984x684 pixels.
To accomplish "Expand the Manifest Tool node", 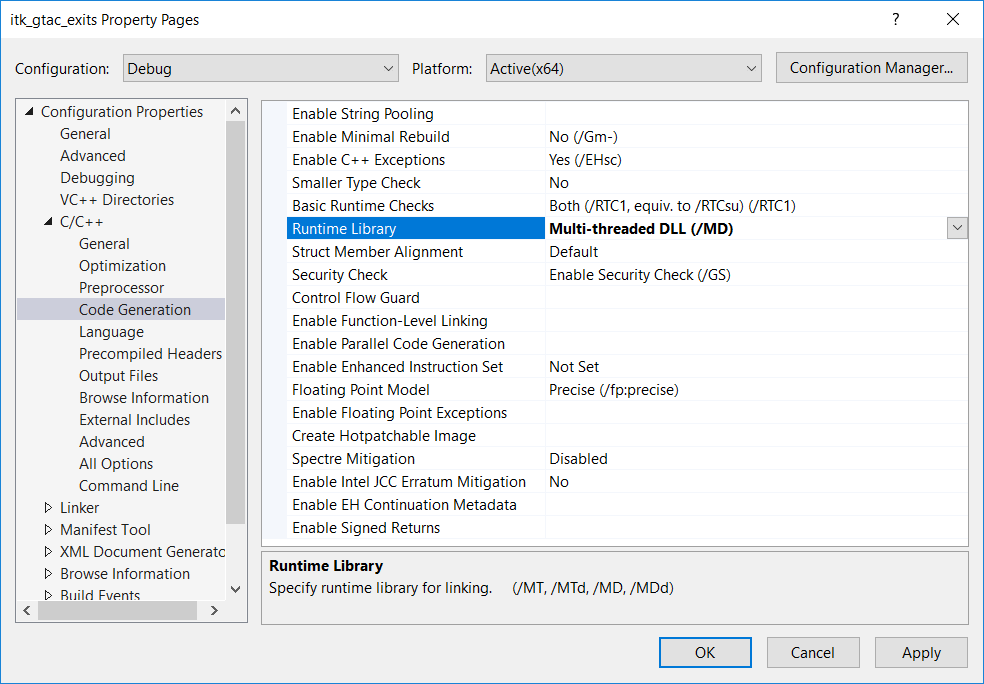I will click(48, 530).
